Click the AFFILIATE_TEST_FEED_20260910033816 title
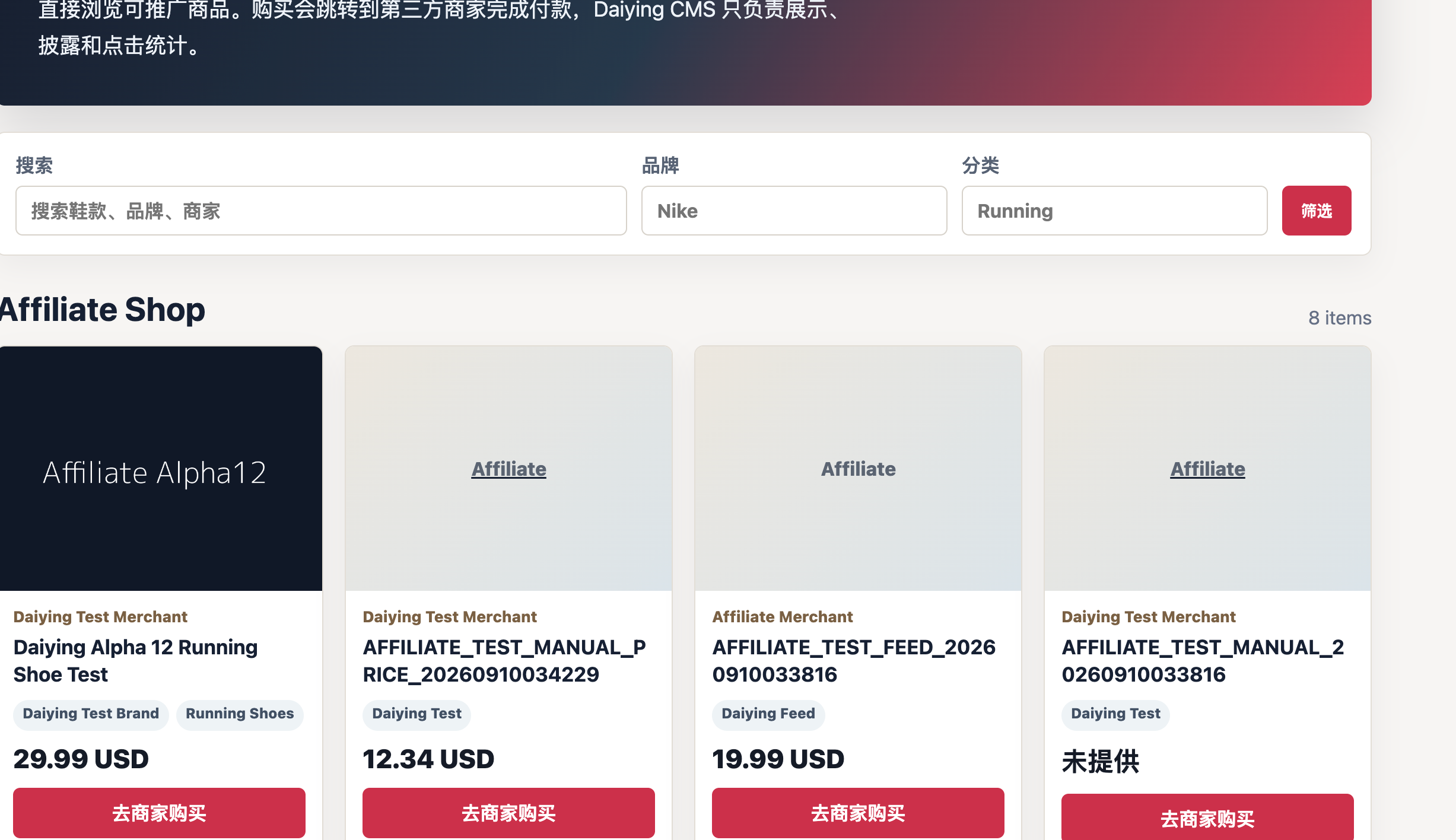The height and width of the screenshot is (840, 1456). (x=854, y=661)
